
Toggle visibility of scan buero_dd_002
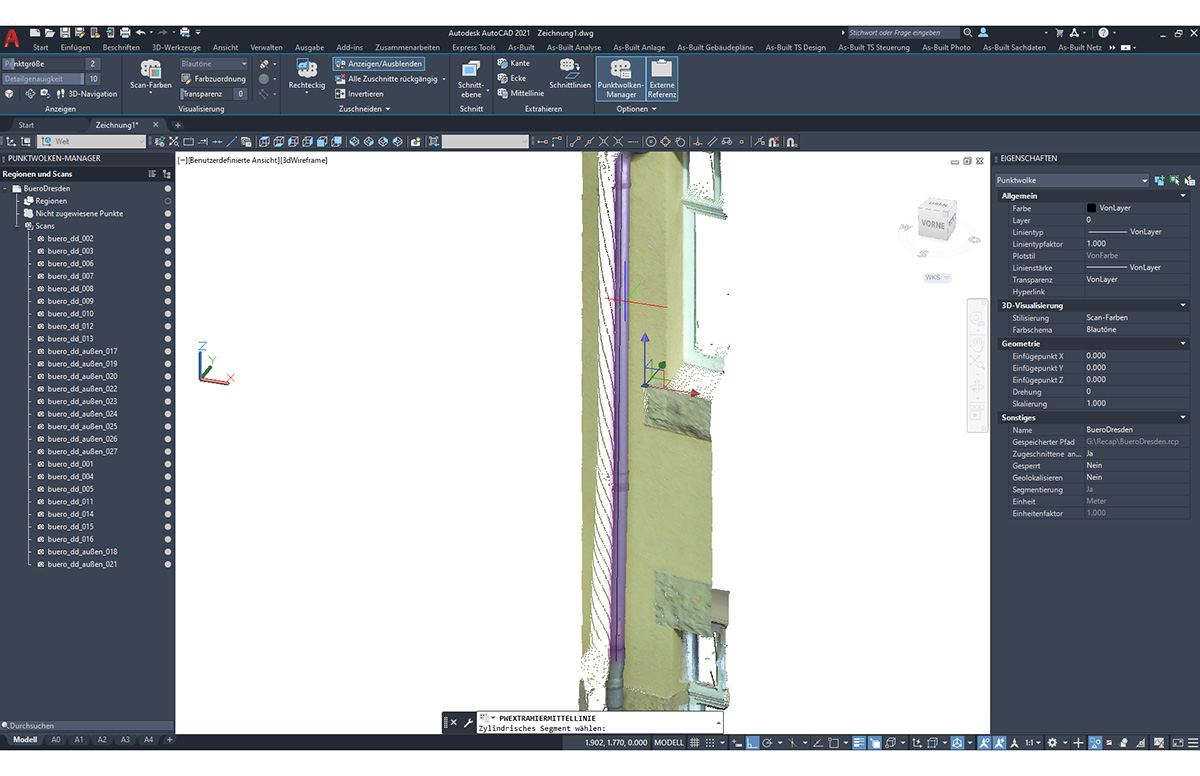[166, 238]
